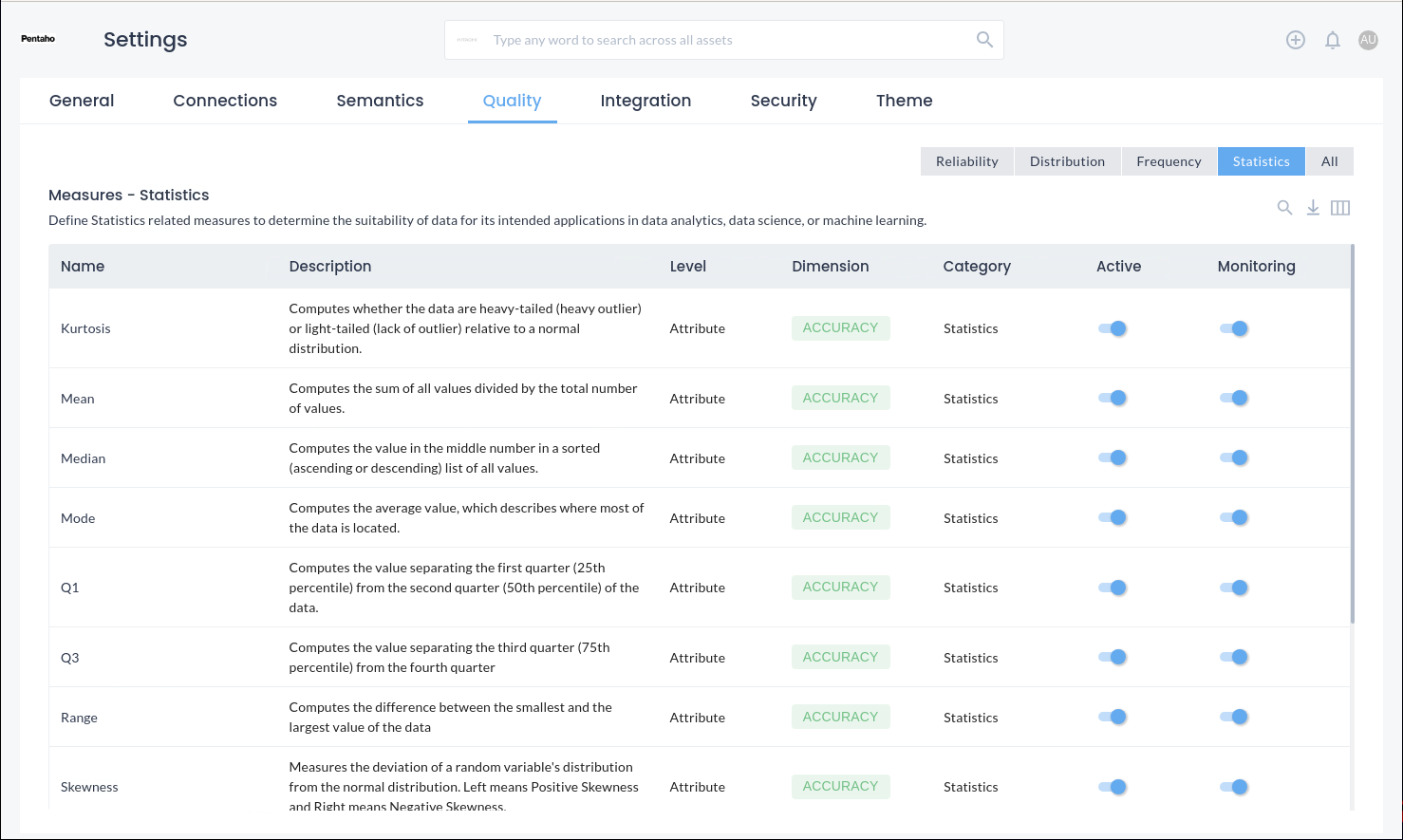Click the Pentaho logo
The width and height of the screenshot is (1403, 840).
tap(38, 39)
